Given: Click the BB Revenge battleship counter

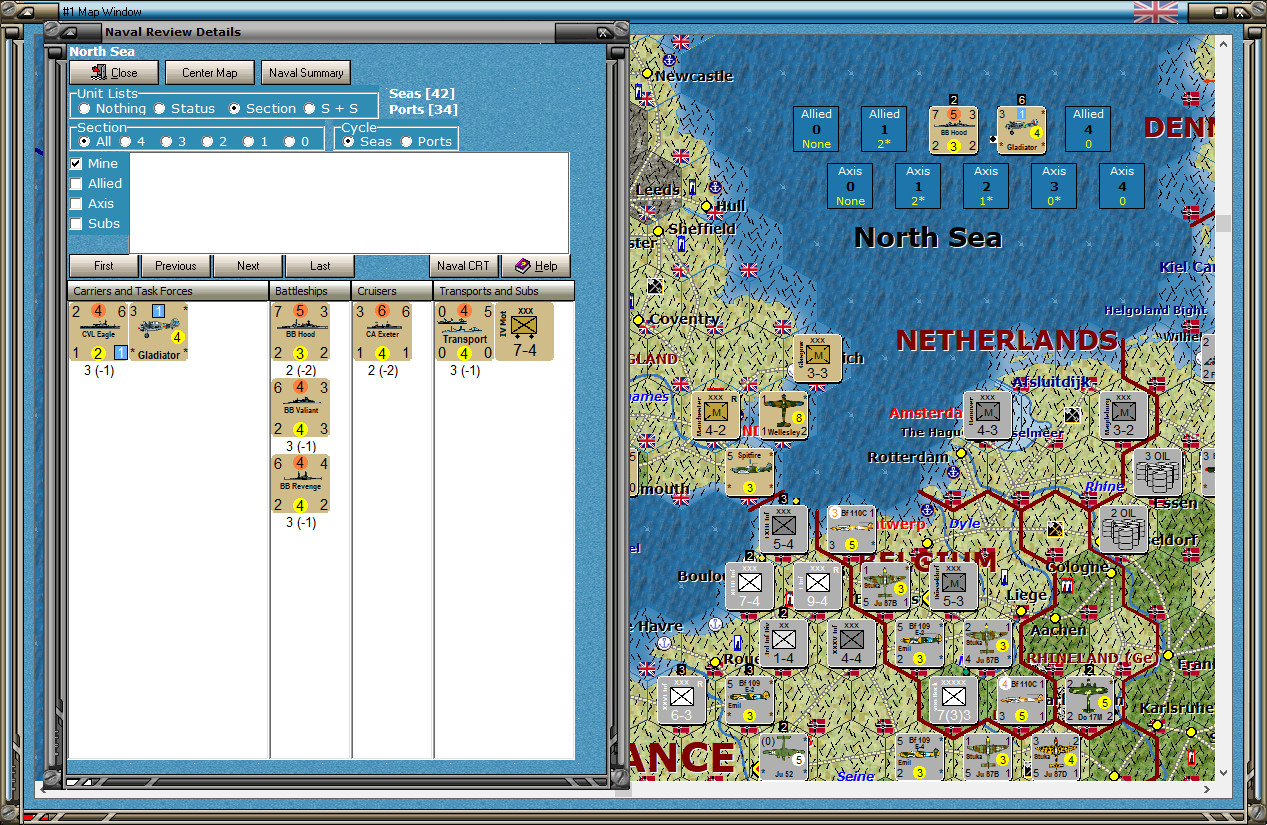Looking at the screenshot, I should pyautogui.click(x=301, y=483).
